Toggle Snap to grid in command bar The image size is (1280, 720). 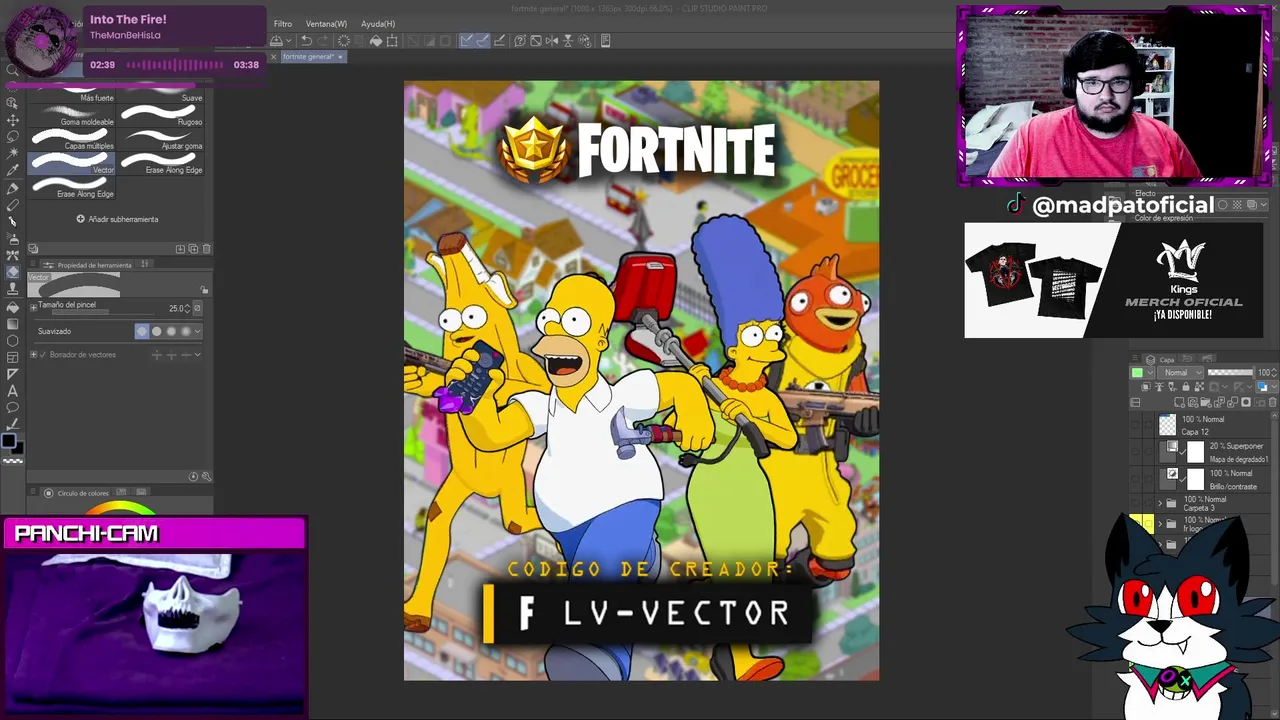point(500,41)
